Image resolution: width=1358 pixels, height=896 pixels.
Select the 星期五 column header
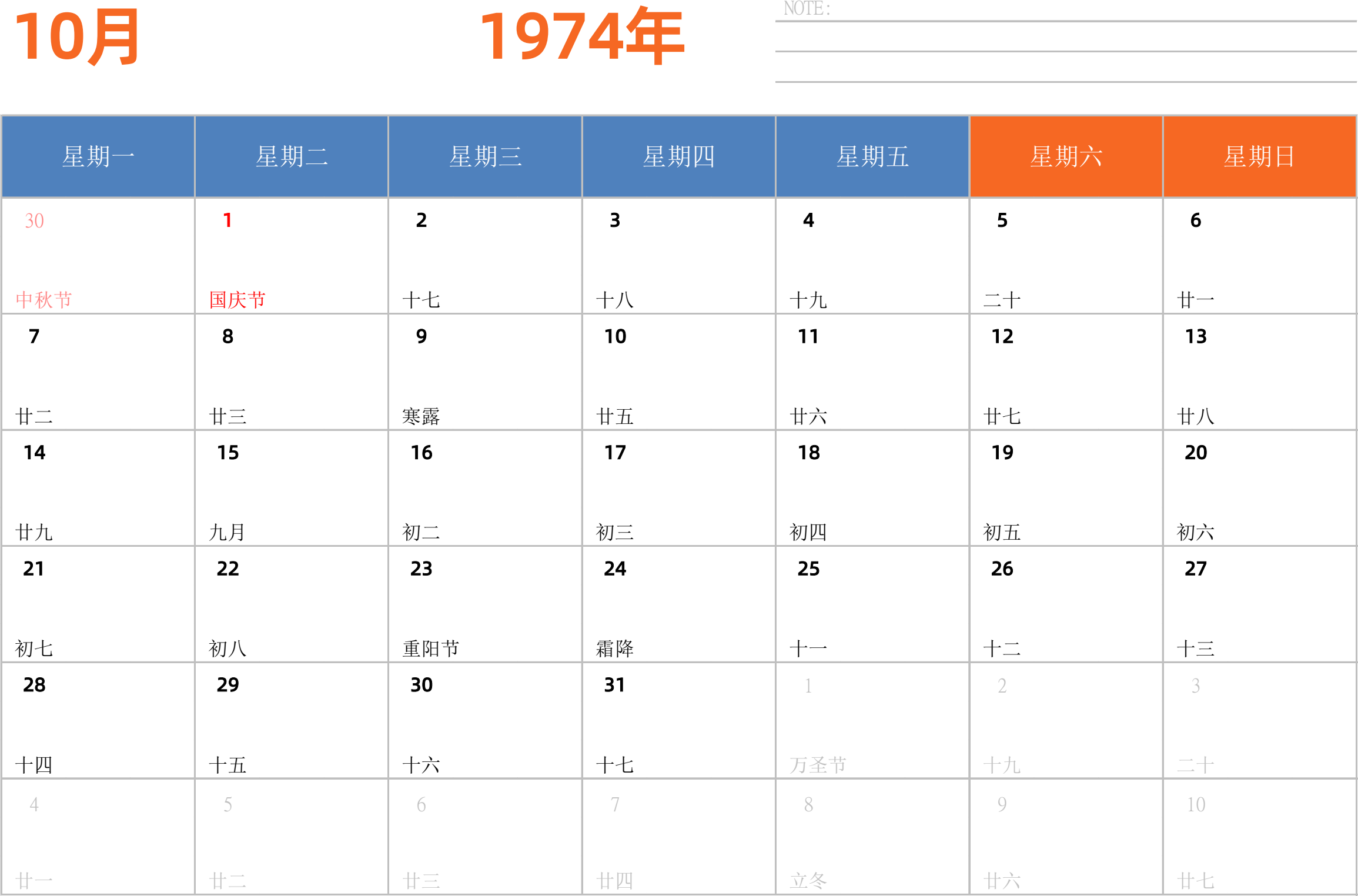coord(872,156)
